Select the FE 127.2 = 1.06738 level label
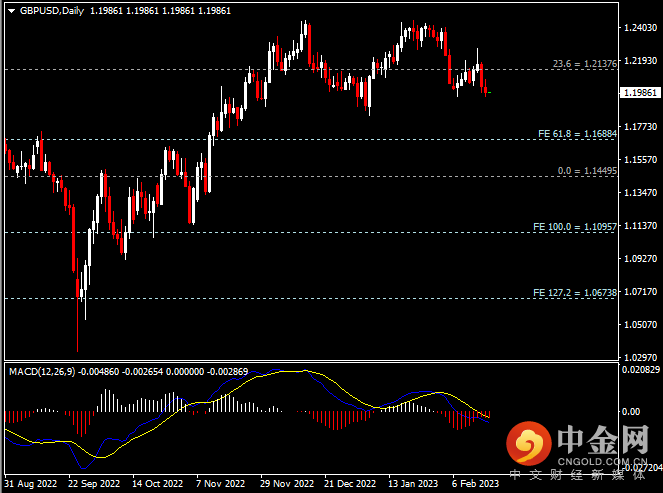 574,293
